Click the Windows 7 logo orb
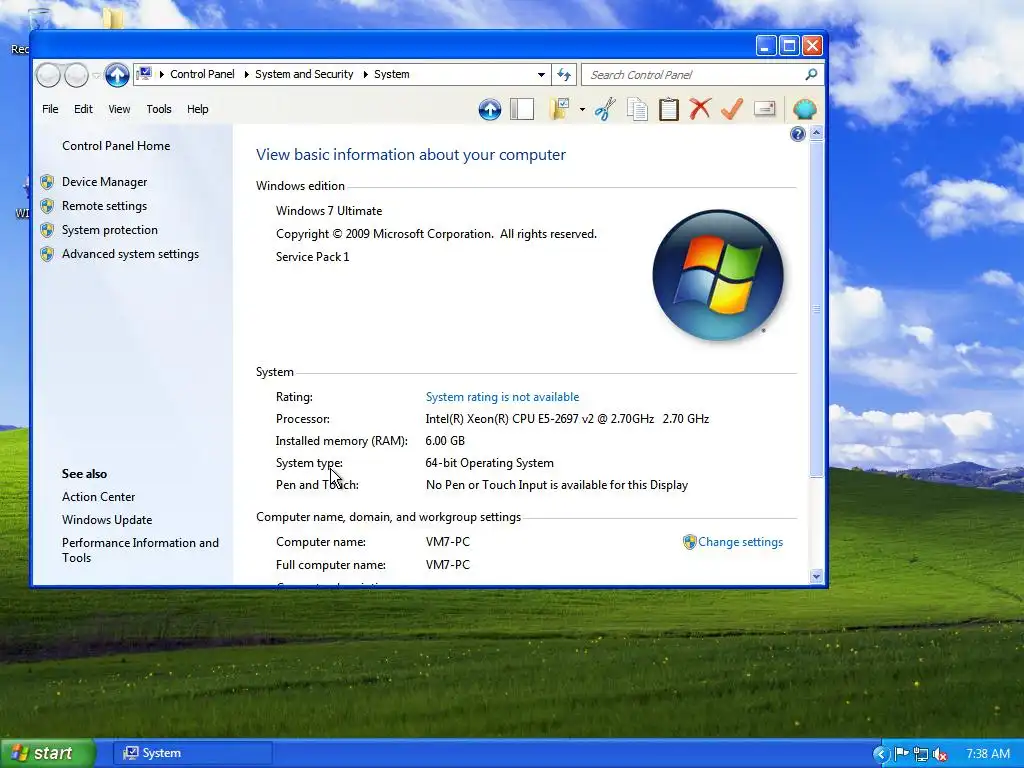The image size is (1024, 768). tap(718, 275)
